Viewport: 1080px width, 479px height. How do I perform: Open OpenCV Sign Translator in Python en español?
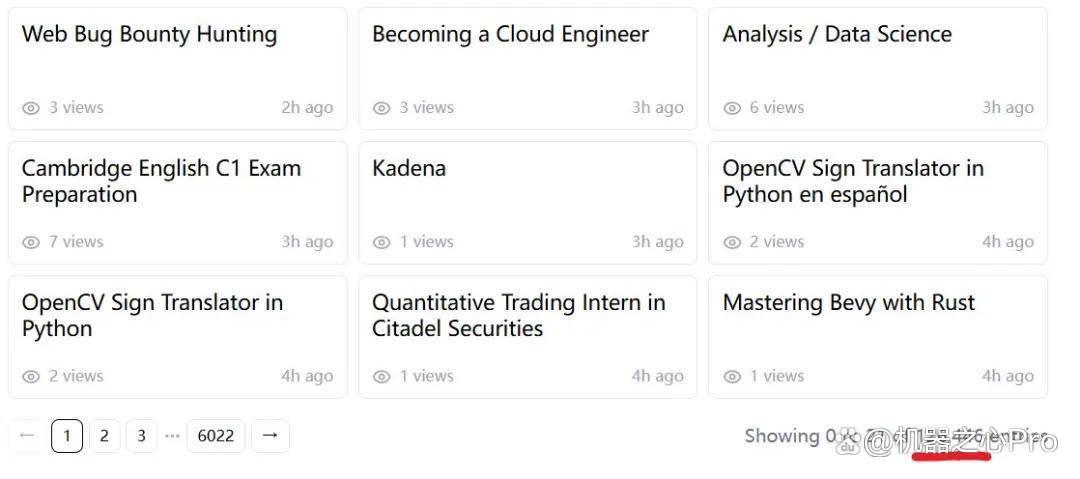(x=878, y=203)
